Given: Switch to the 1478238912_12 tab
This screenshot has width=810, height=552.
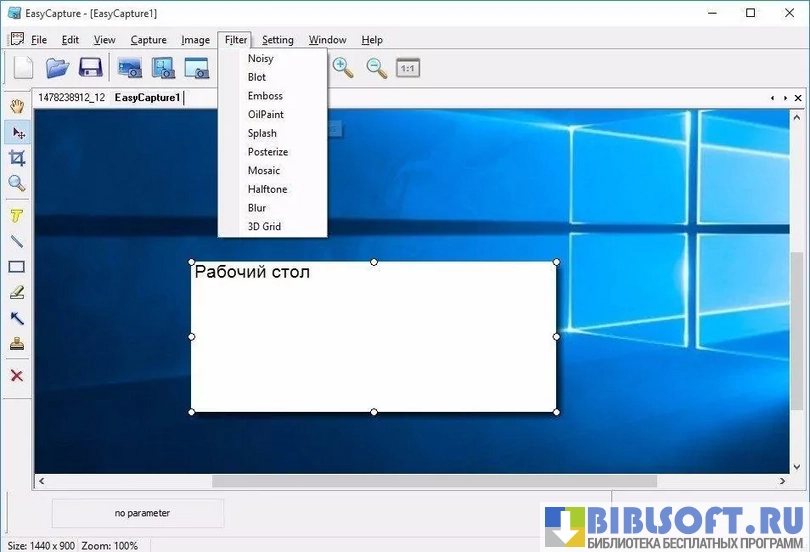Looking at the screenshot, I should click(x=72, y=98).
